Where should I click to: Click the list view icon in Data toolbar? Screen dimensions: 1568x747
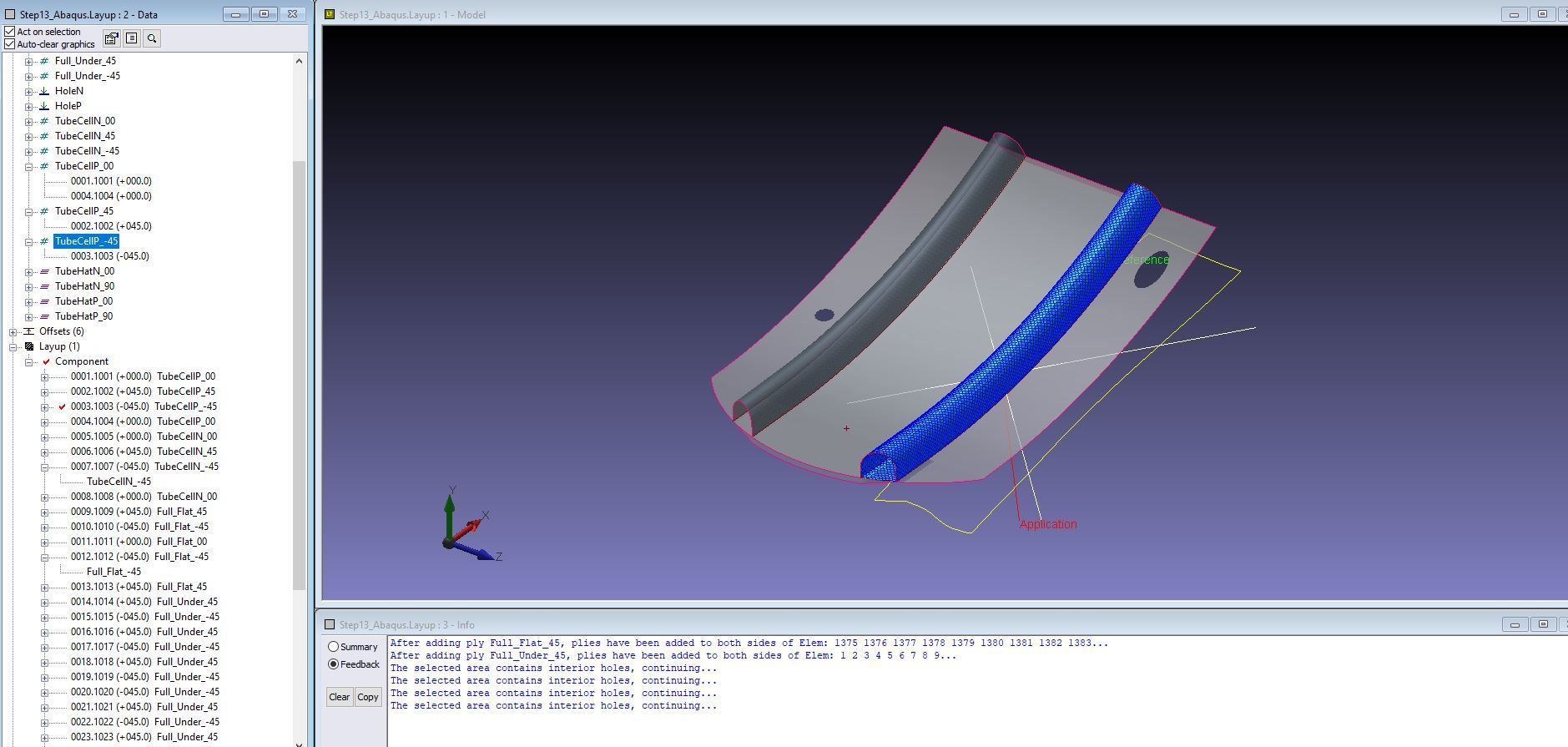tap(132, 38)
